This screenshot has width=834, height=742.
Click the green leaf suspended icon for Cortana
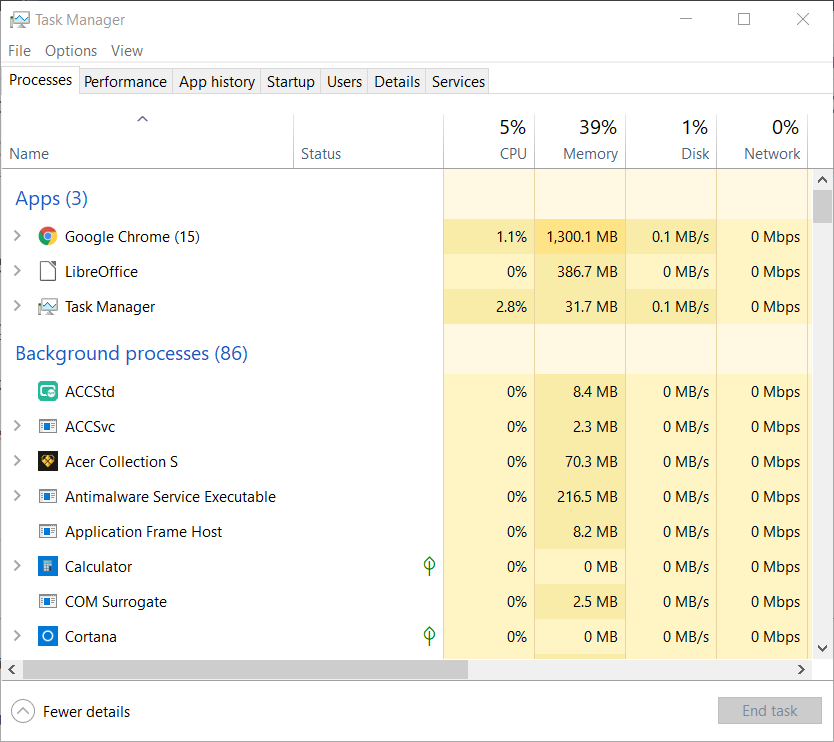pyautogui.click(x=429, y=636)
